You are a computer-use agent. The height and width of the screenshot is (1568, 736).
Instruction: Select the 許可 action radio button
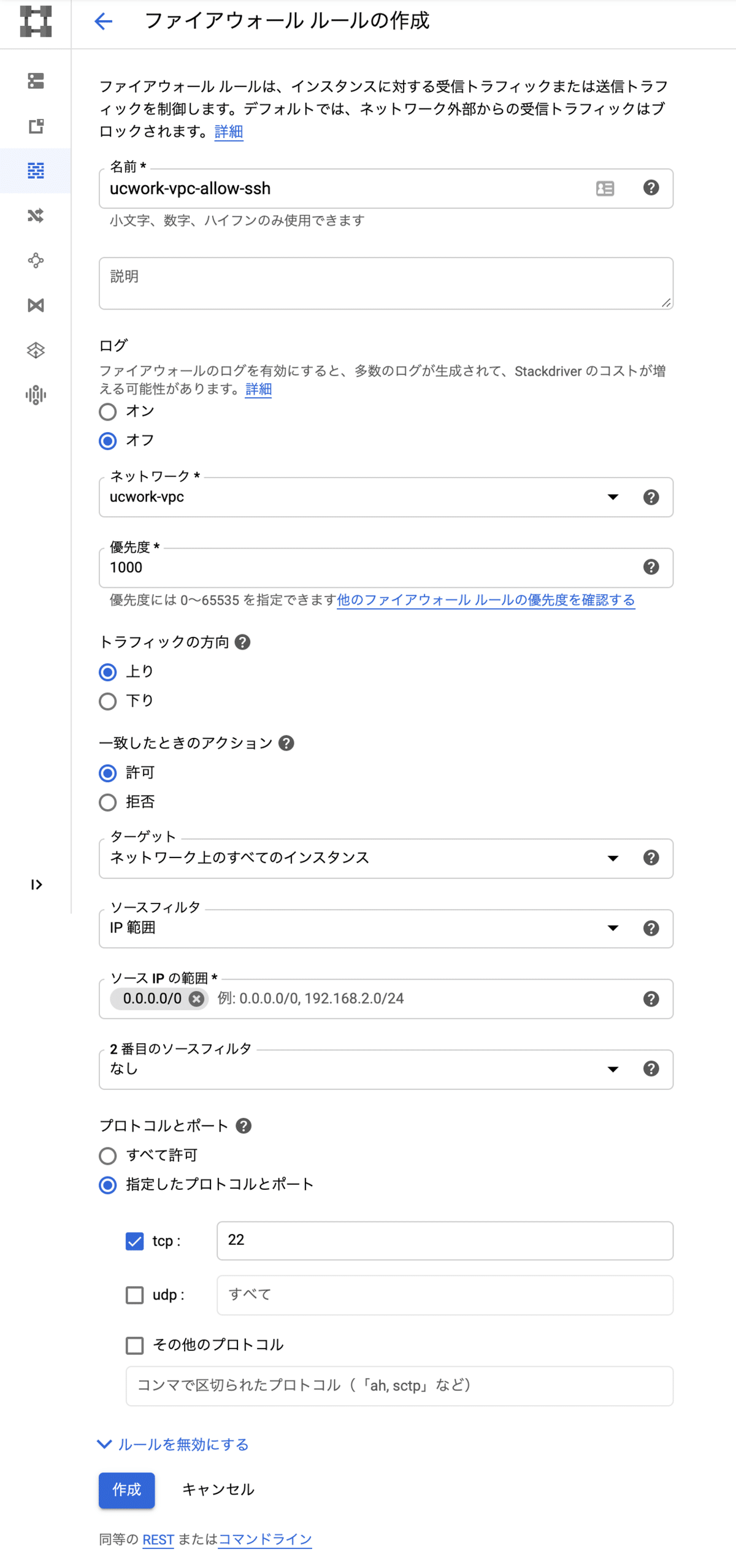[108, 774]
